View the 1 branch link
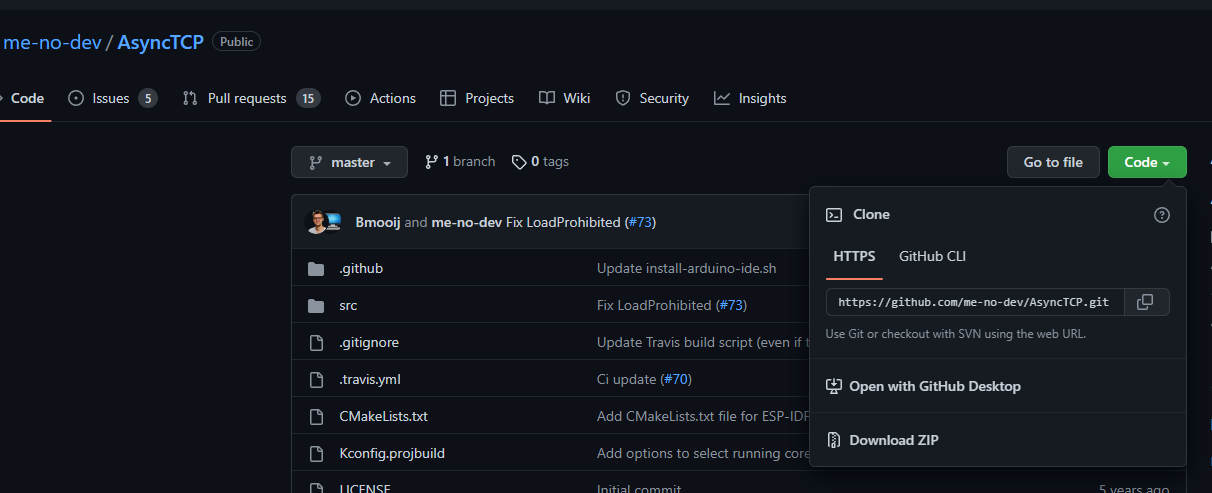Screen dimensions: 1212x493 click(460, 161)
